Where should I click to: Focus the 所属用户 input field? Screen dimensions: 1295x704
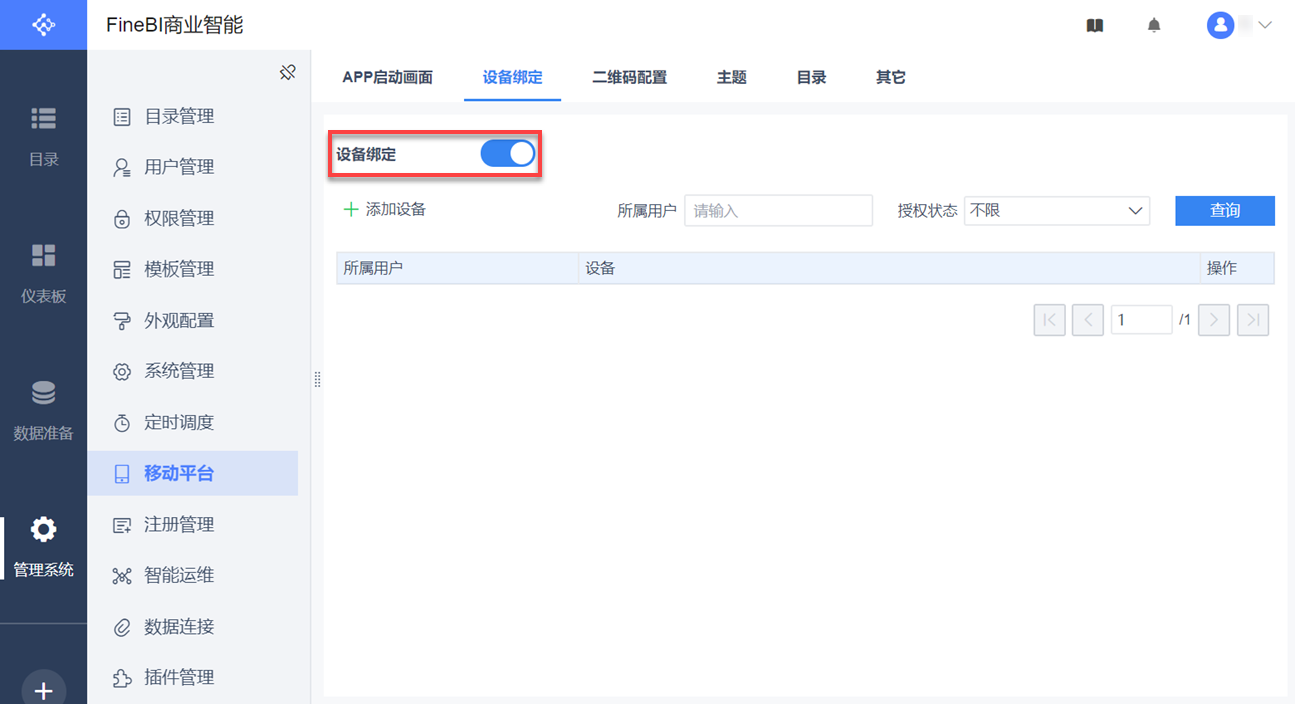pyautogui.click(x=778, y=210)
